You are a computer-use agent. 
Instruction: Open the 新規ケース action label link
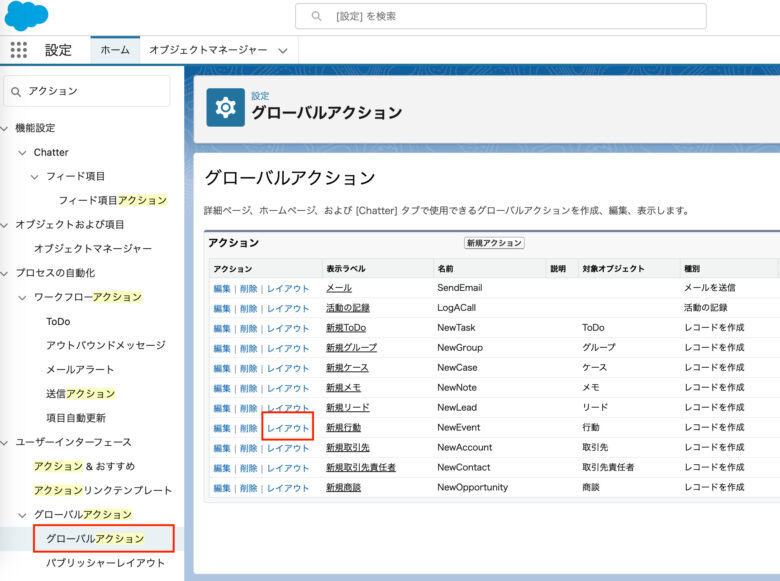[347, 368]
